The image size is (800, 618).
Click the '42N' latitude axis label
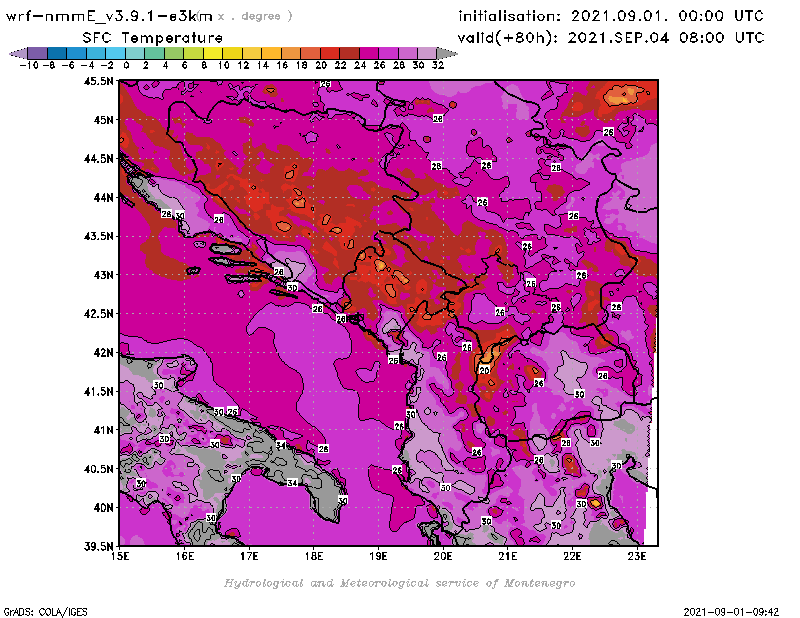(x=104, y=353)
